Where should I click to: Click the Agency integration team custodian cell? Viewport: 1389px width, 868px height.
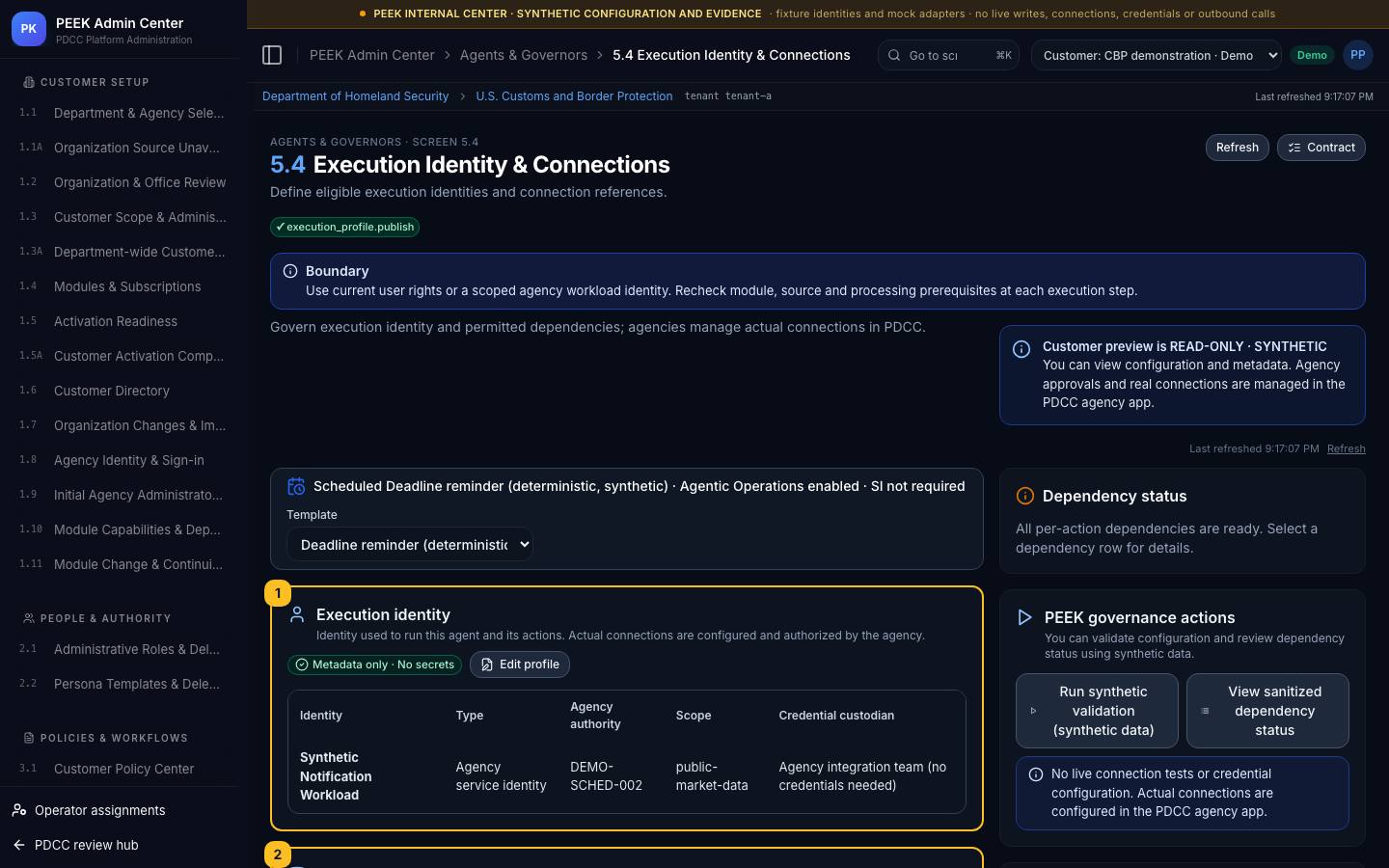click(862, 776)
